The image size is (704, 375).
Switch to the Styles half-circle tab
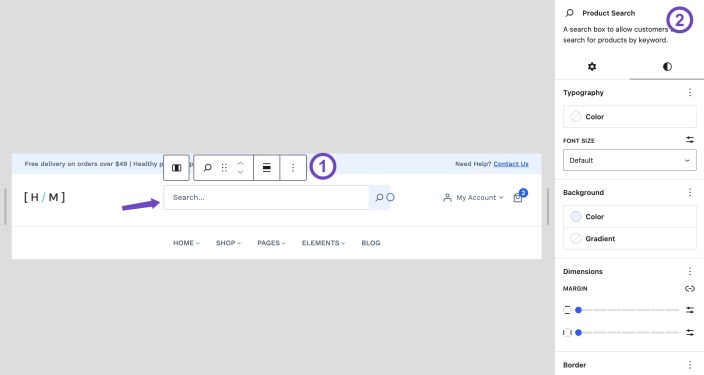point(667,66)
